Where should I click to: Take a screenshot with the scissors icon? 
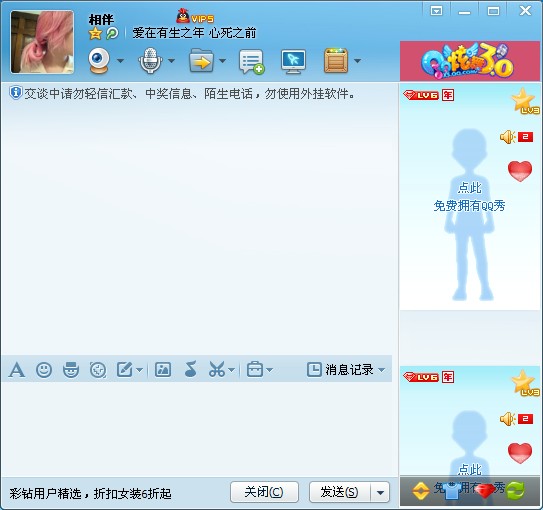pos(217,370)
